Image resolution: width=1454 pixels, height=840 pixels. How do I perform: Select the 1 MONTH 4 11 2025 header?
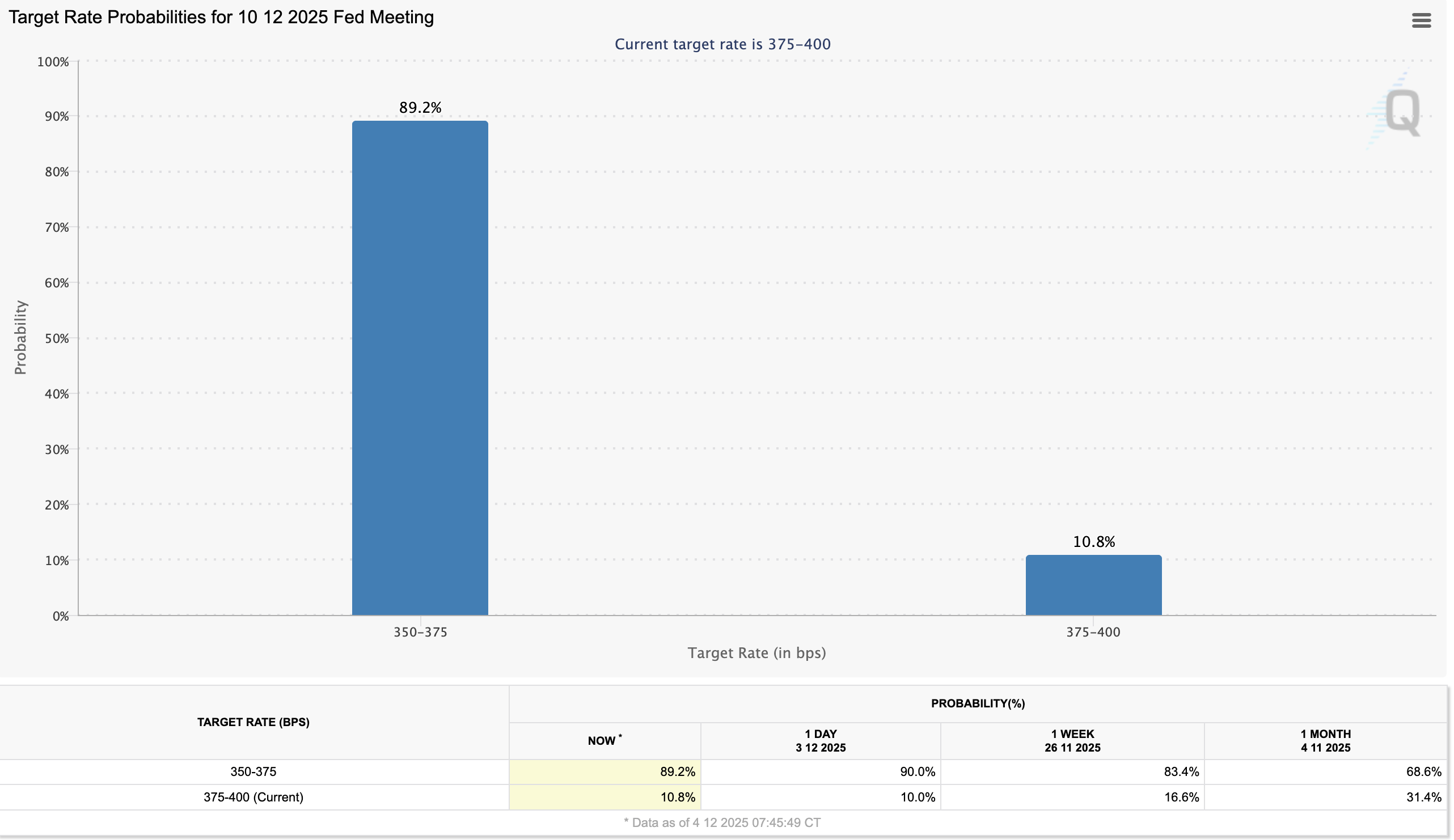coord(1325,741)
